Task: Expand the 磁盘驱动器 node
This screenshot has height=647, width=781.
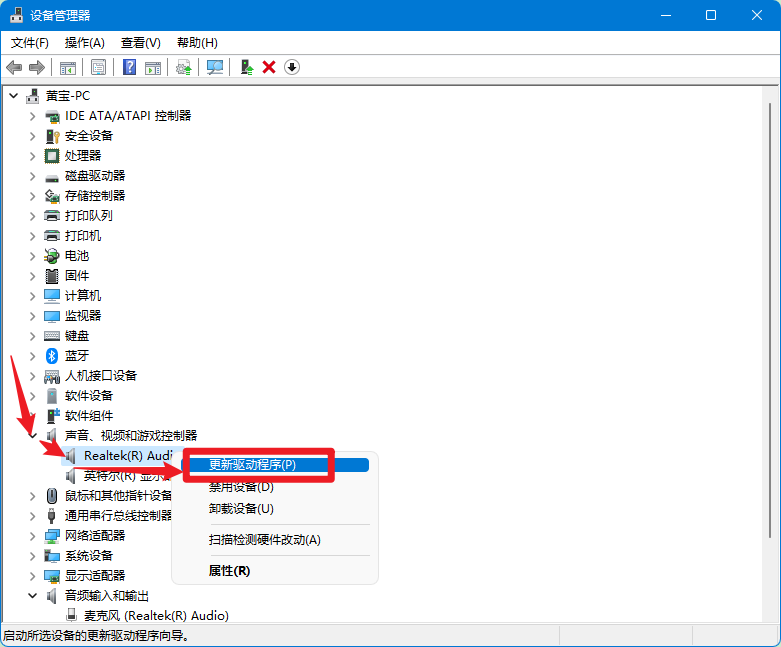Action: pos(32,176)
